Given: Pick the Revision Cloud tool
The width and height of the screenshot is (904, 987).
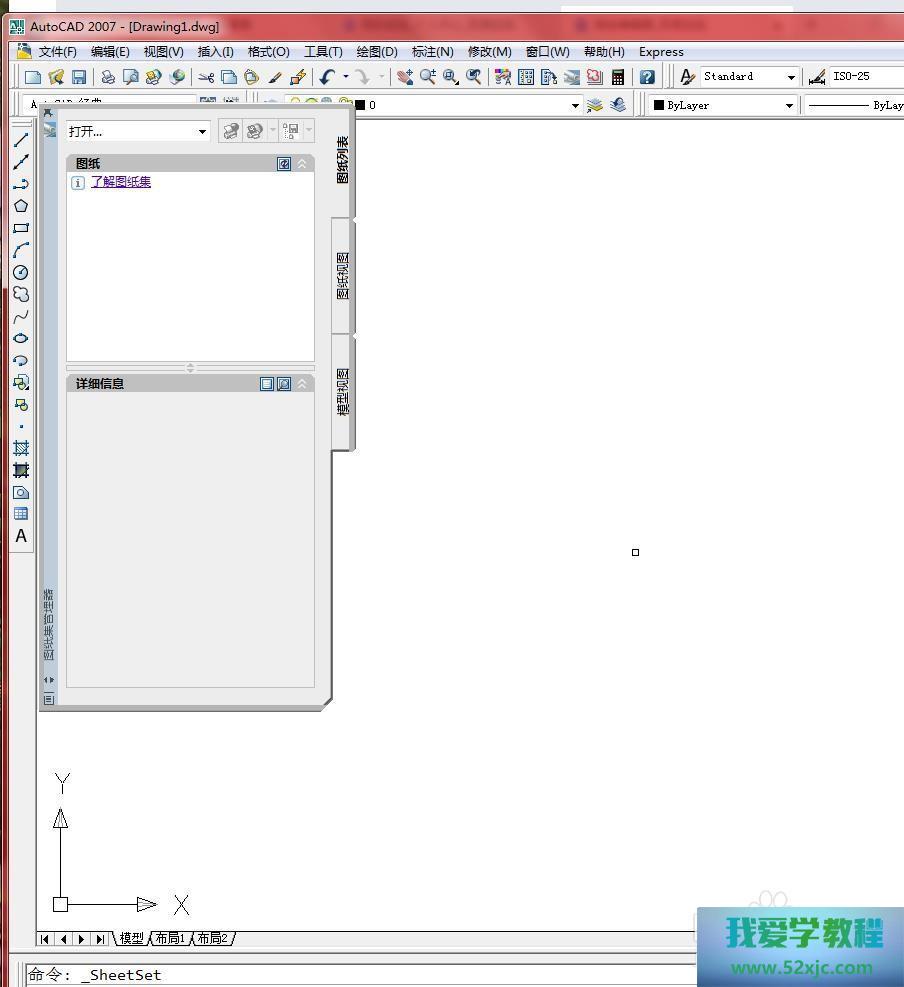Looking at the screenshot, I should (x=20, y=294).
